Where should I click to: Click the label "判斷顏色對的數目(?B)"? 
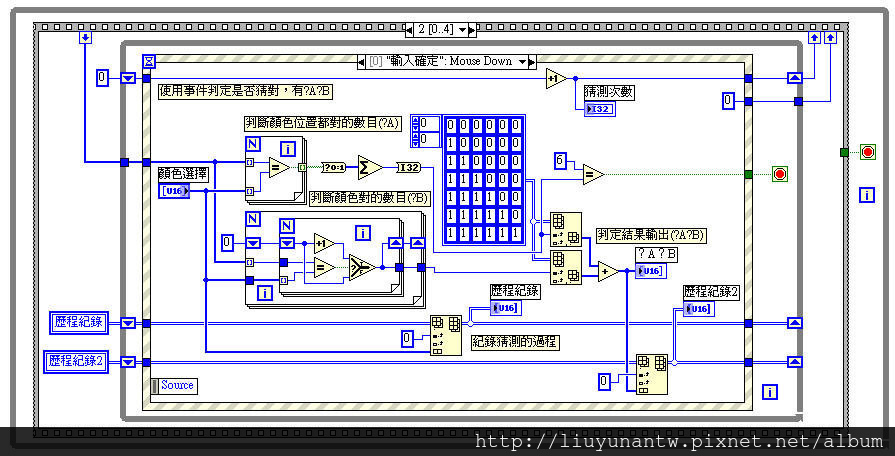tap(369, 198)
